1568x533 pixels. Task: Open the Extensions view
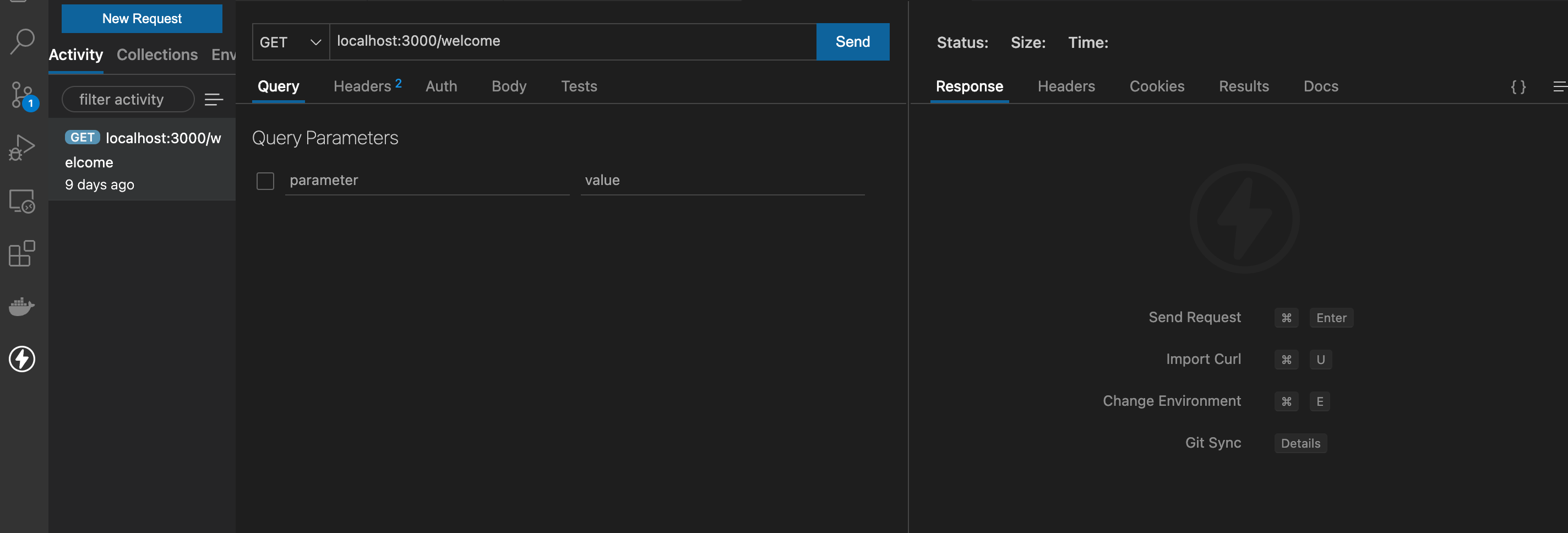[x=23, y=253]
